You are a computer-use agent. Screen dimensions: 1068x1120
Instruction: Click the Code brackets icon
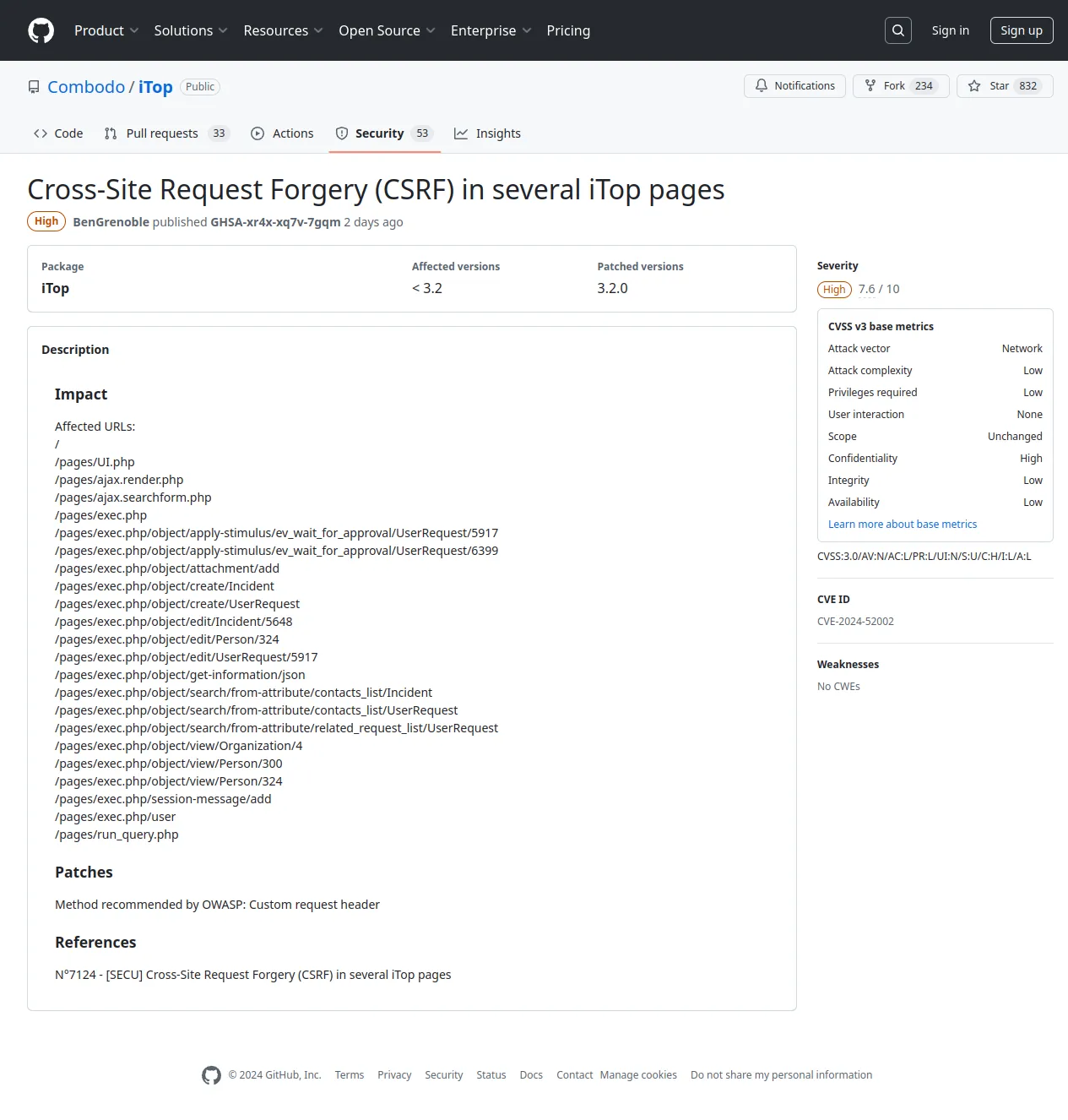point(41,133)
